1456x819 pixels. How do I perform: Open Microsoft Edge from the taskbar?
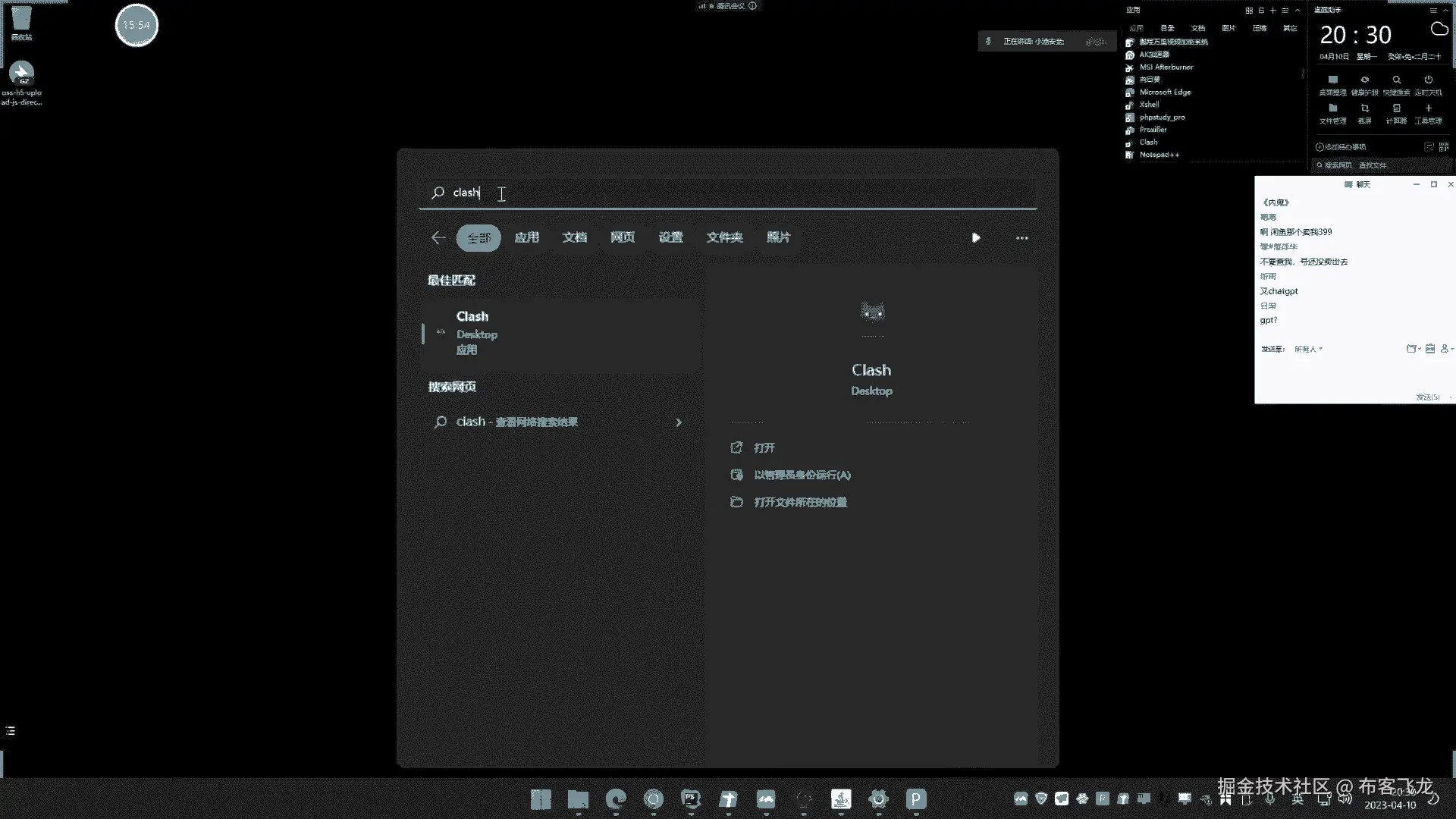[616, 799]
